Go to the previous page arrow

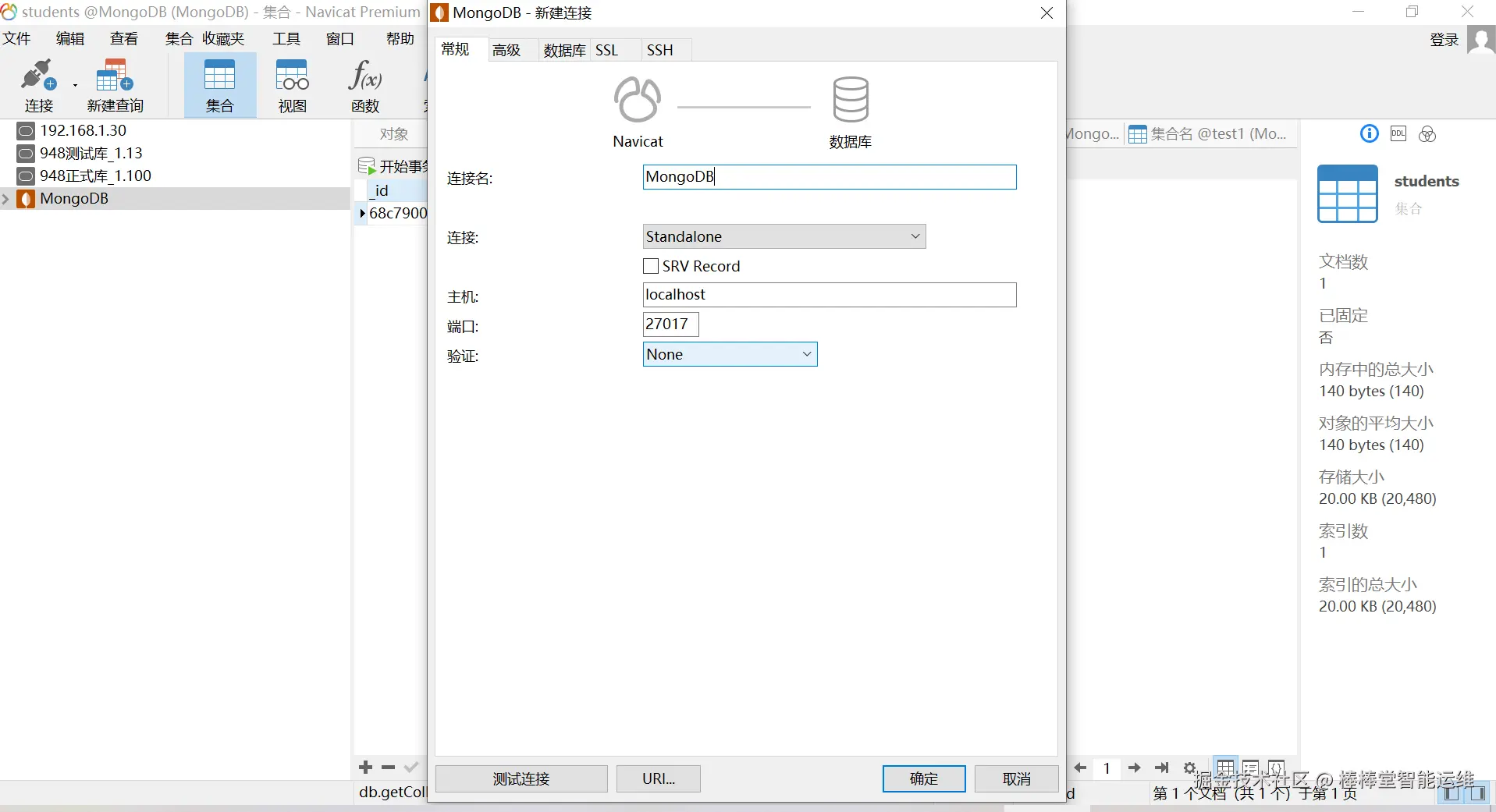[1080, 768]
